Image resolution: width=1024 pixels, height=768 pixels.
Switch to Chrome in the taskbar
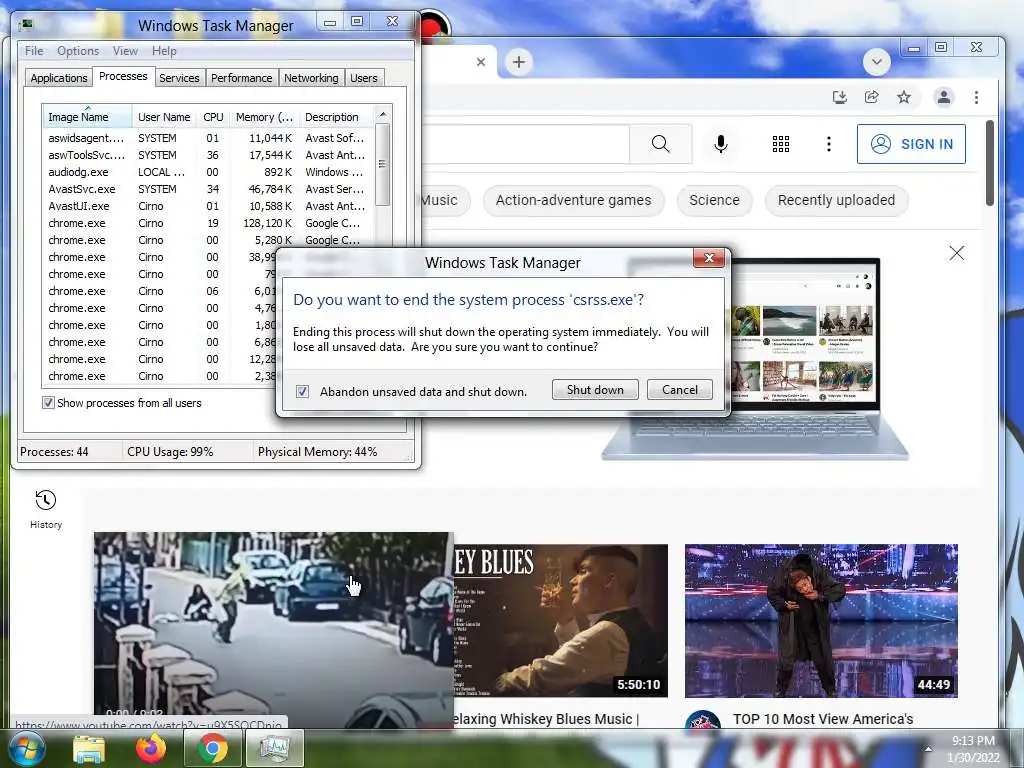(213, 748)
